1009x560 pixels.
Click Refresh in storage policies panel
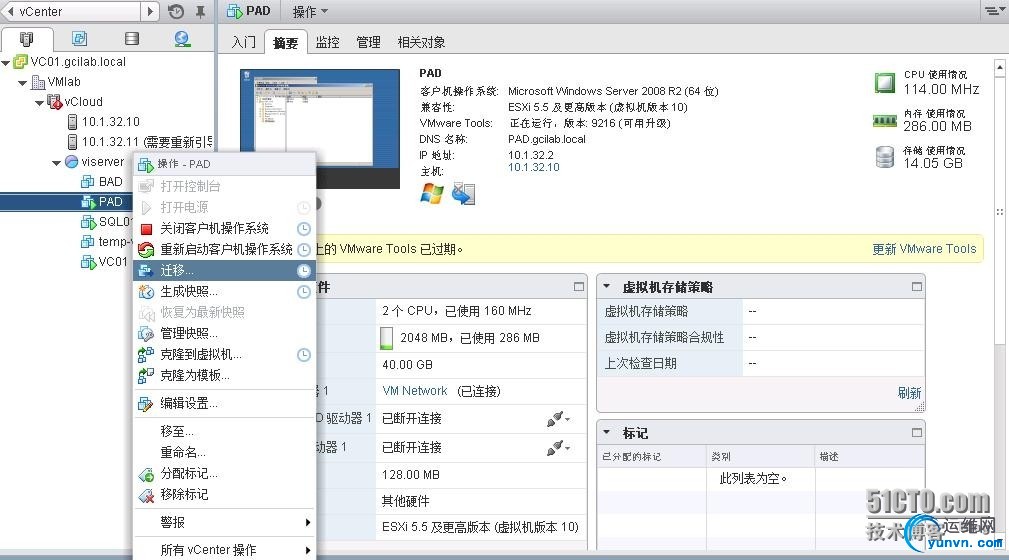coord(909,393)
